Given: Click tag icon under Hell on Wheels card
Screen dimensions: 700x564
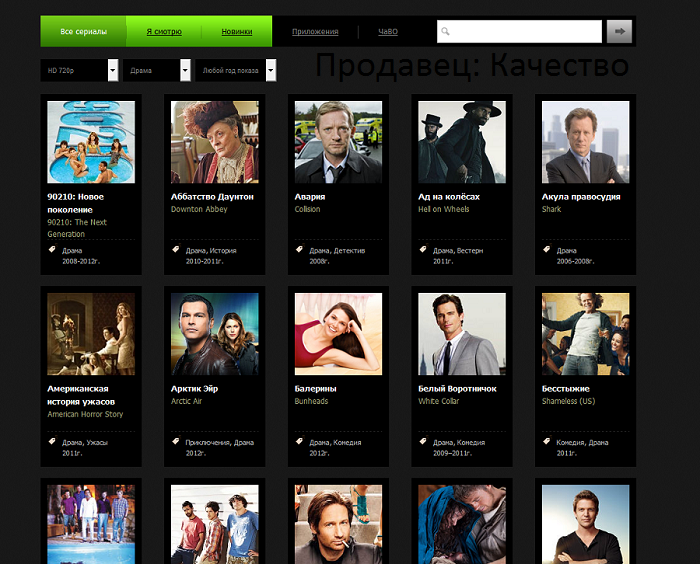Looking at the screenshot, I should 423,249.
